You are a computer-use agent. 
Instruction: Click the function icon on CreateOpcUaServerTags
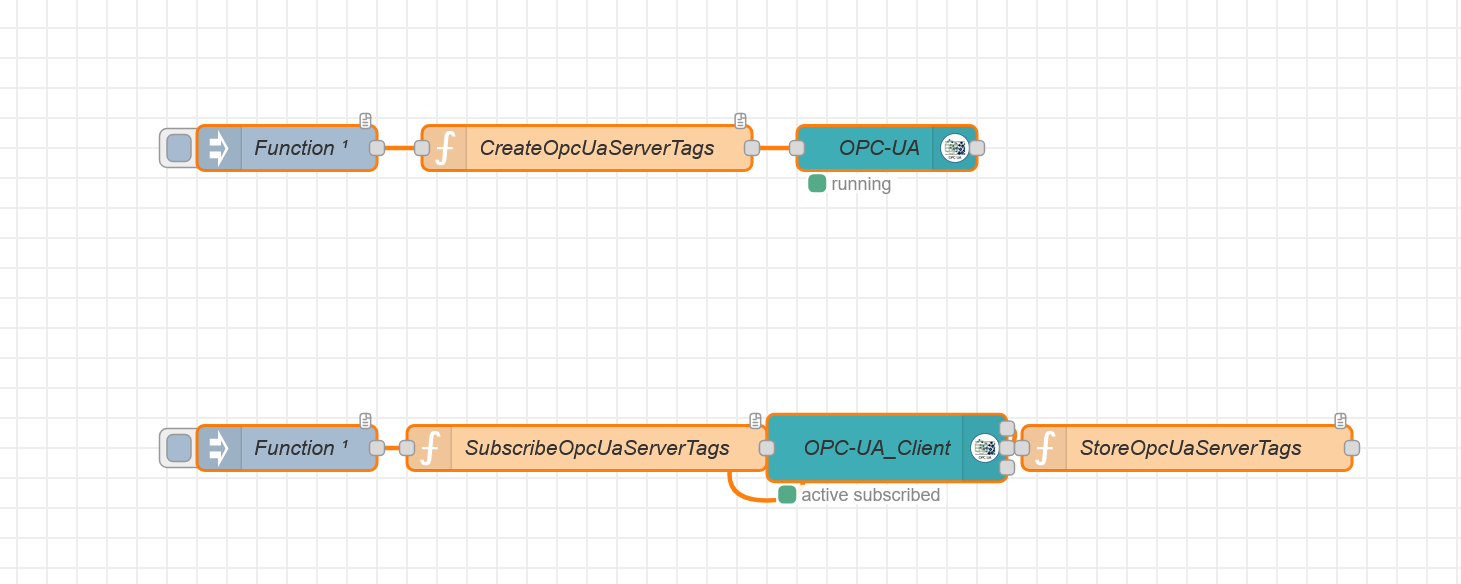445,148
